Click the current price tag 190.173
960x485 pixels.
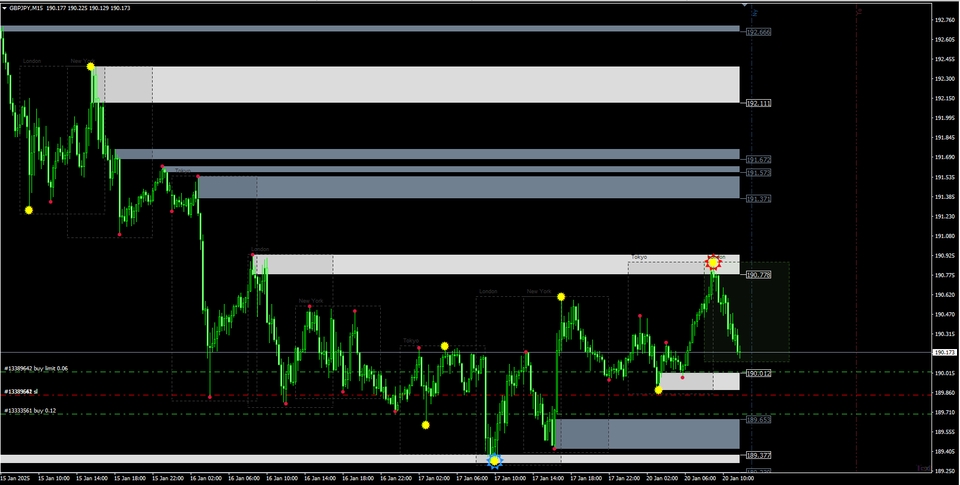[x=945, y=353]
